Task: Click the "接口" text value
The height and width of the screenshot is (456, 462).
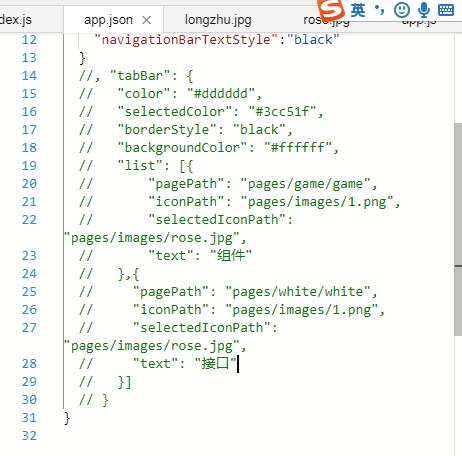Action: click(215, 364)
